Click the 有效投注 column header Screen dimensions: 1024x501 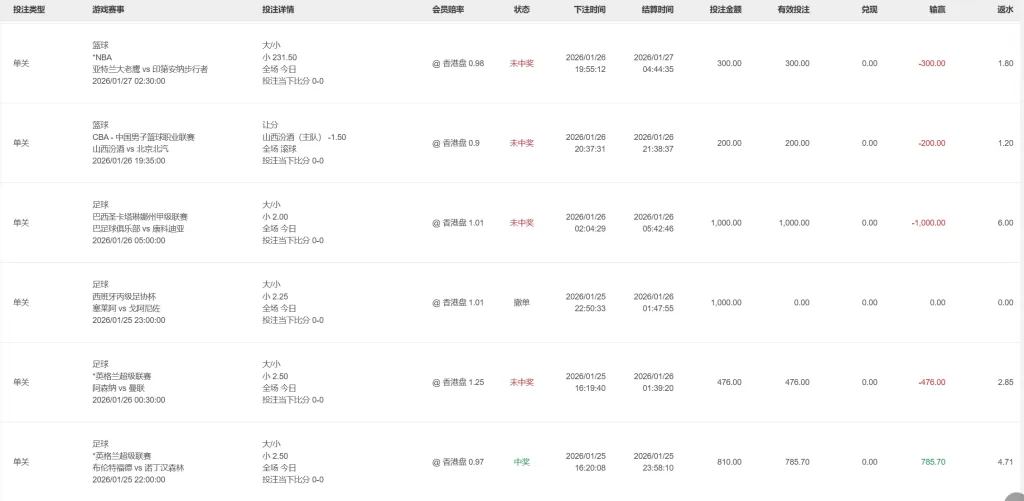pyautogui.click(x=793, y=9)
